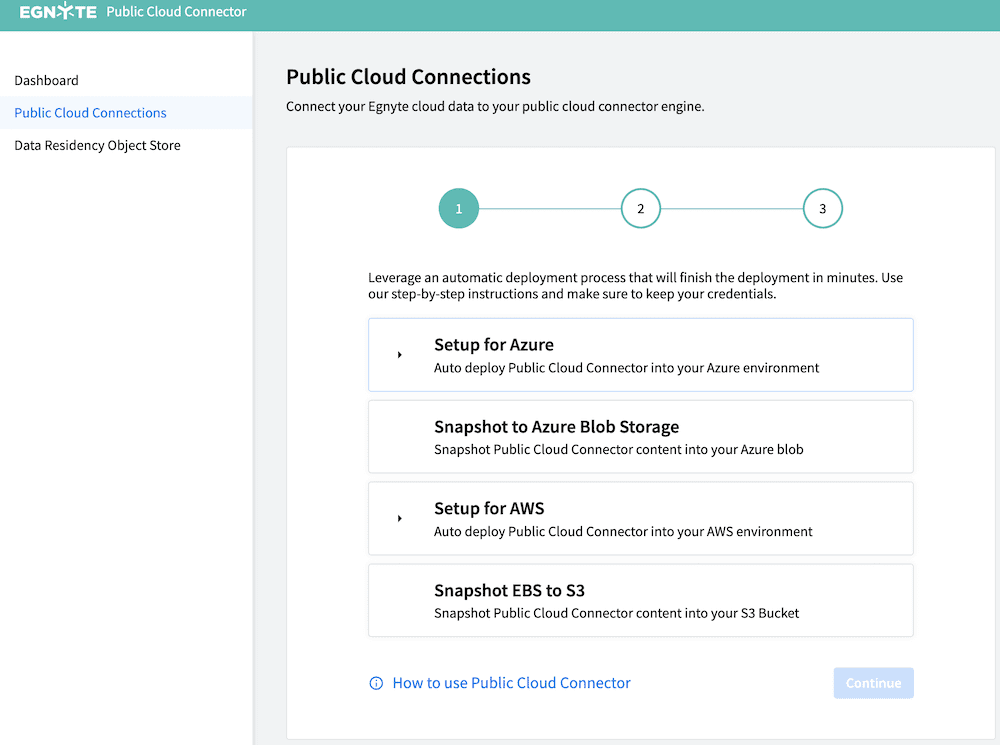Click the info icon beside the help link
The image size is (1000, 745).
click(376, 682)
